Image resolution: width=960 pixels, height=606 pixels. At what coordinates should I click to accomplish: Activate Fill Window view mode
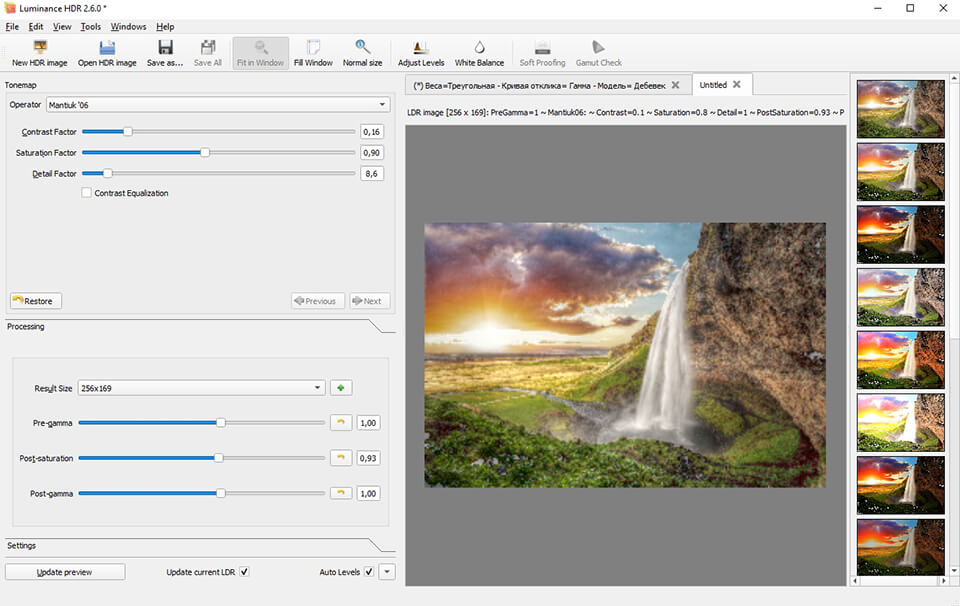click(313, 52)
